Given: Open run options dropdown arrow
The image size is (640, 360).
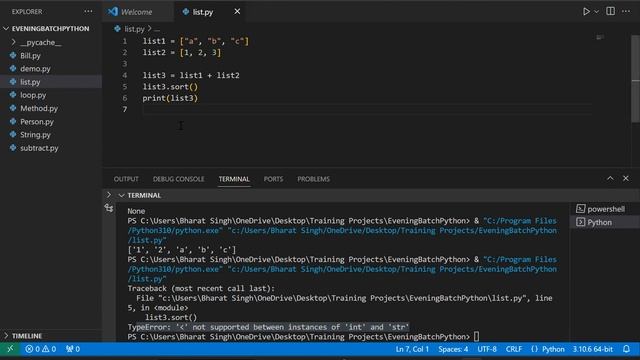Looking at the screenshot, I should point(596,12).
